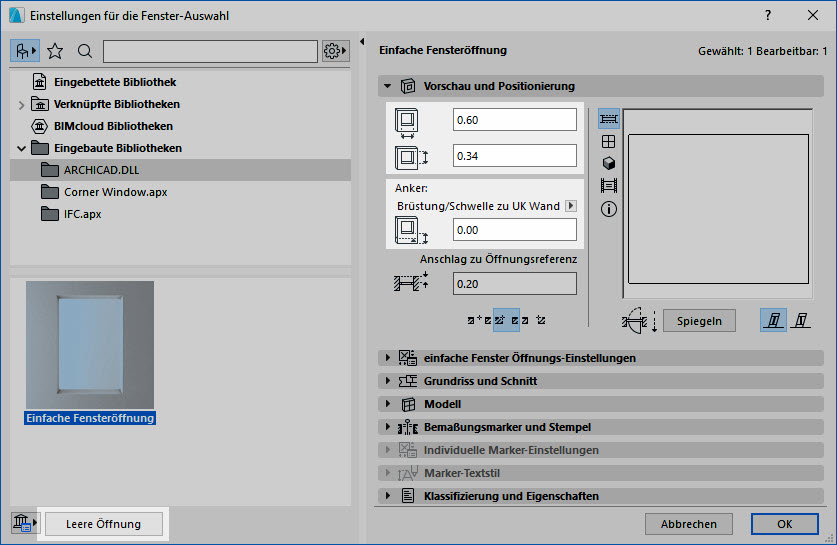Select BIMcloud Bibliotheken entry

(113, 127)
